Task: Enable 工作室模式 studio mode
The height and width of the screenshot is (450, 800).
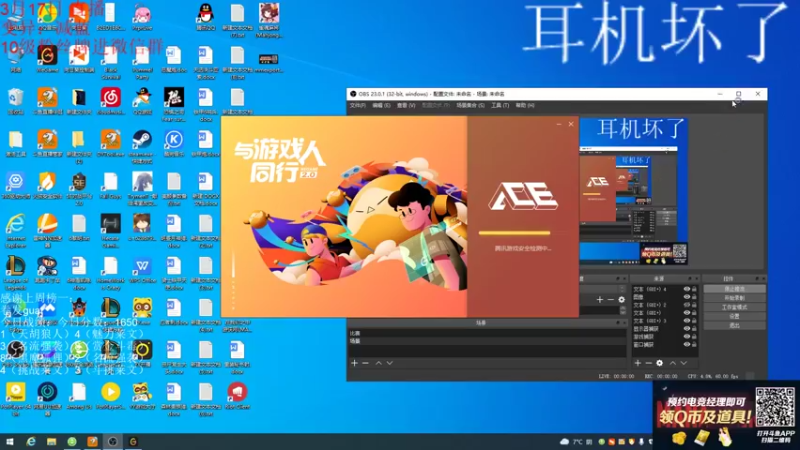Action: [x=734, y=307]
